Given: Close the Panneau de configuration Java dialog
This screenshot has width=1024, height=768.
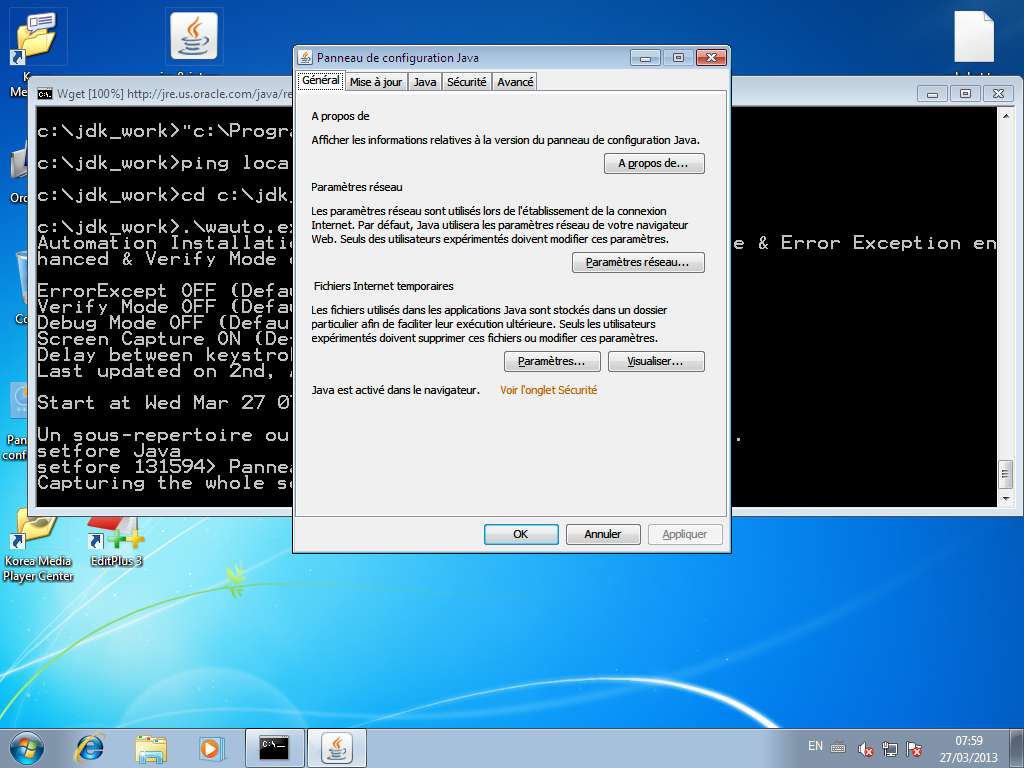Looking at the screenshot, I should pos(711,58).
